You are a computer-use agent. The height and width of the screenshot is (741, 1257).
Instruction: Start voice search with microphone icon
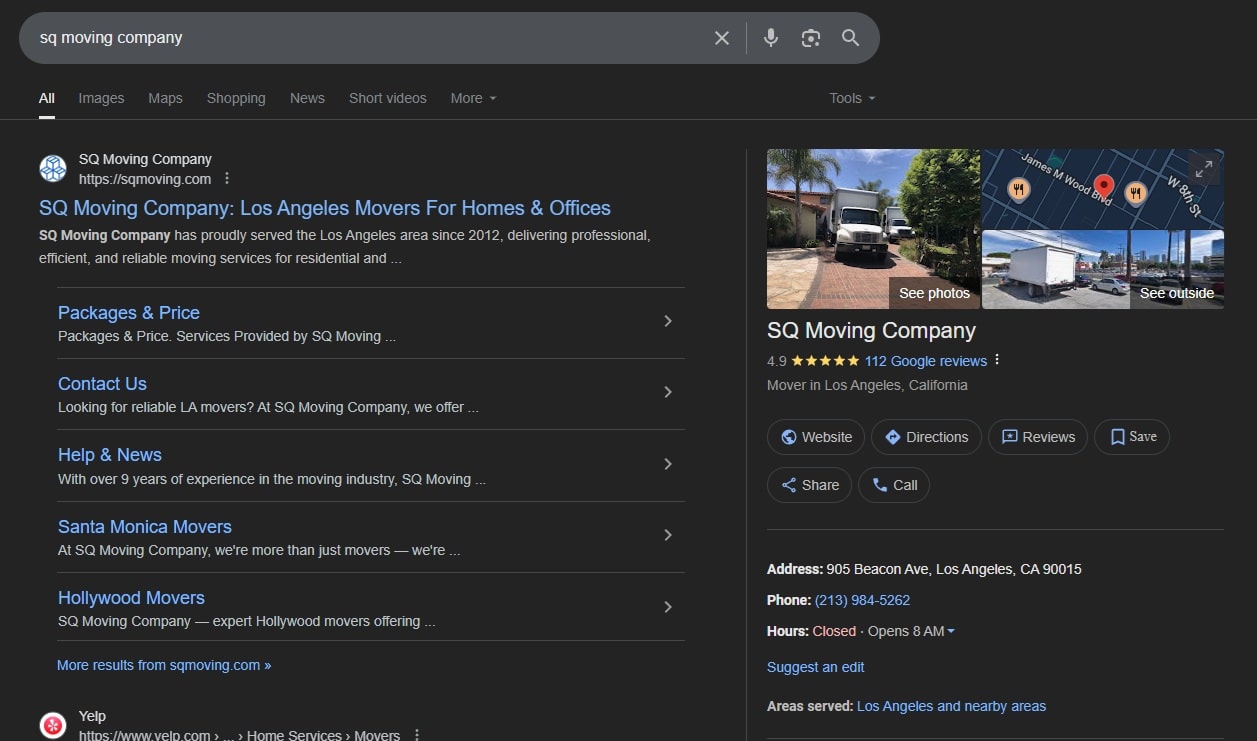coord(771,38)
